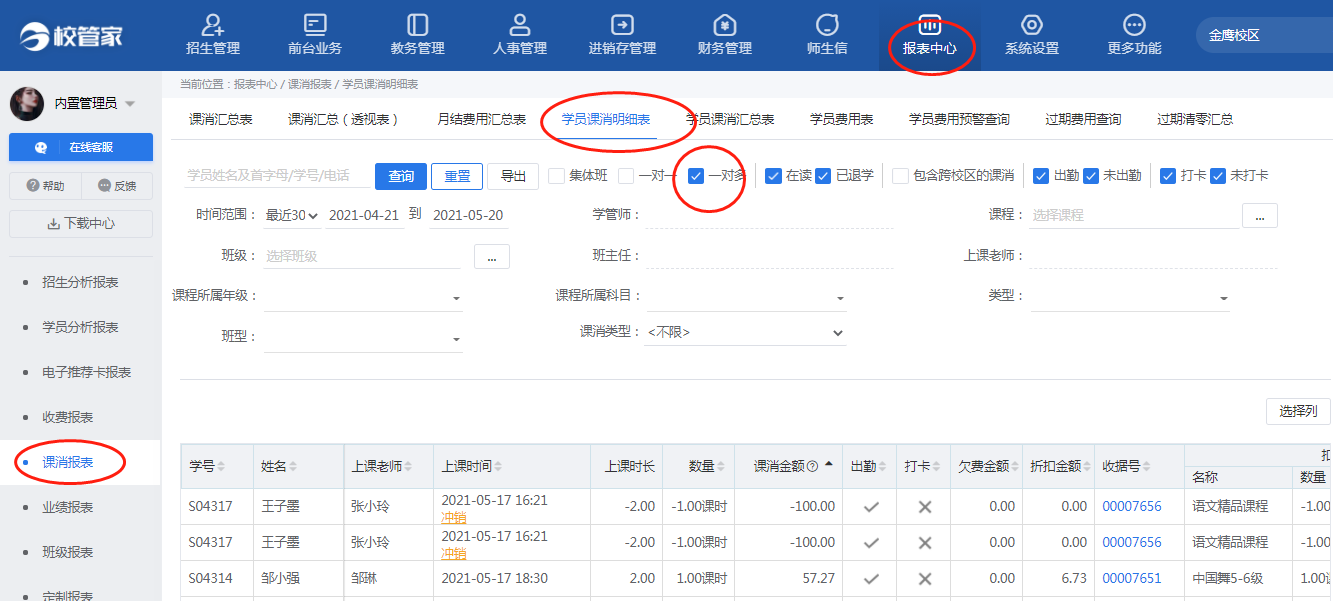
Task: Open the 反馈 feedback button
Action: coord(117,186)
